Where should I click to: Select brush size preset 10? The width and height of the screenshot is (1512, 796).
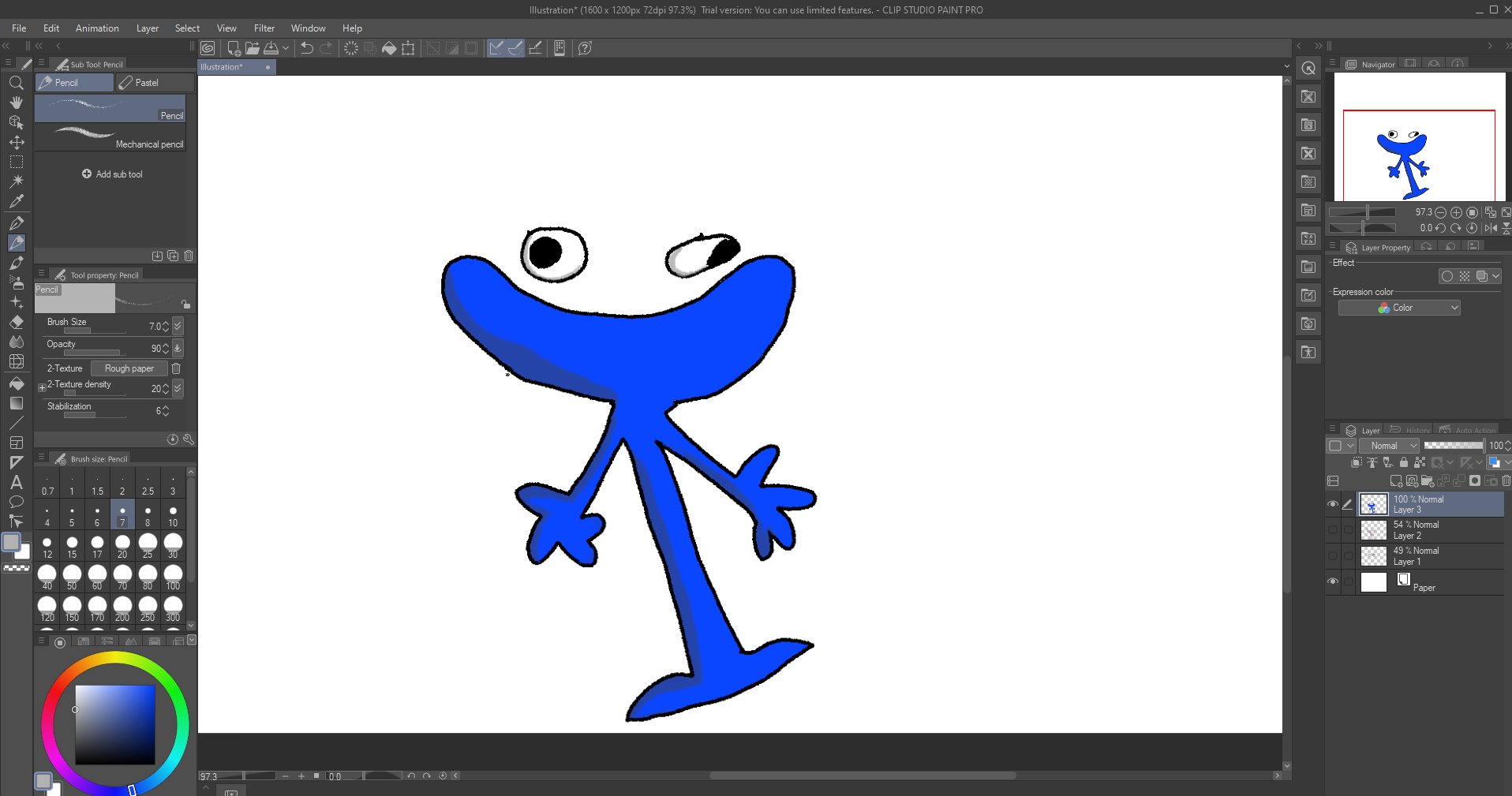[x=173, y=516]
